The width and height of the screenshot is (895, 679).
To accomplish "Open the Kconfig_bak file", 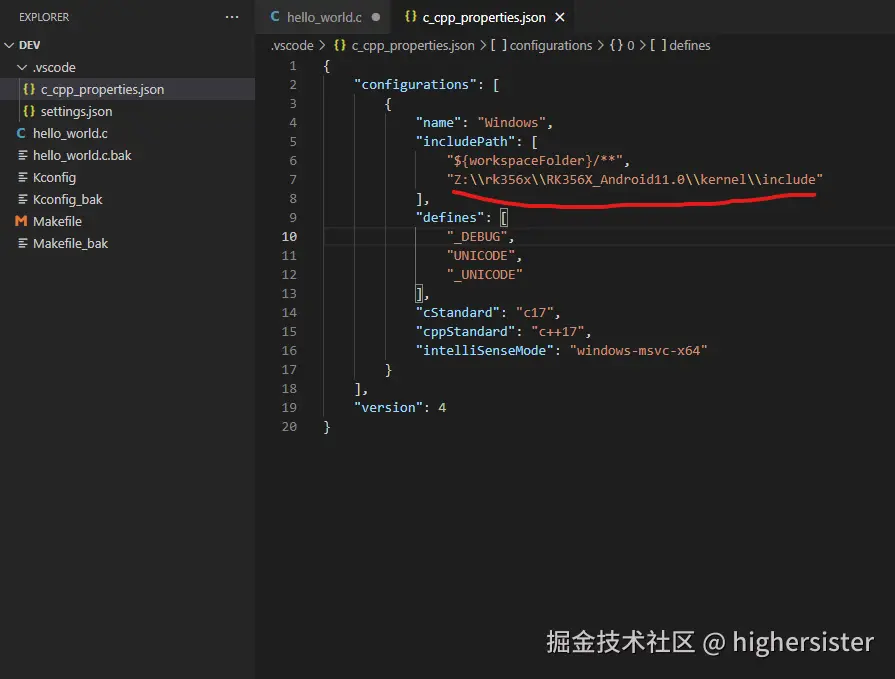I will tap(67, 200).
